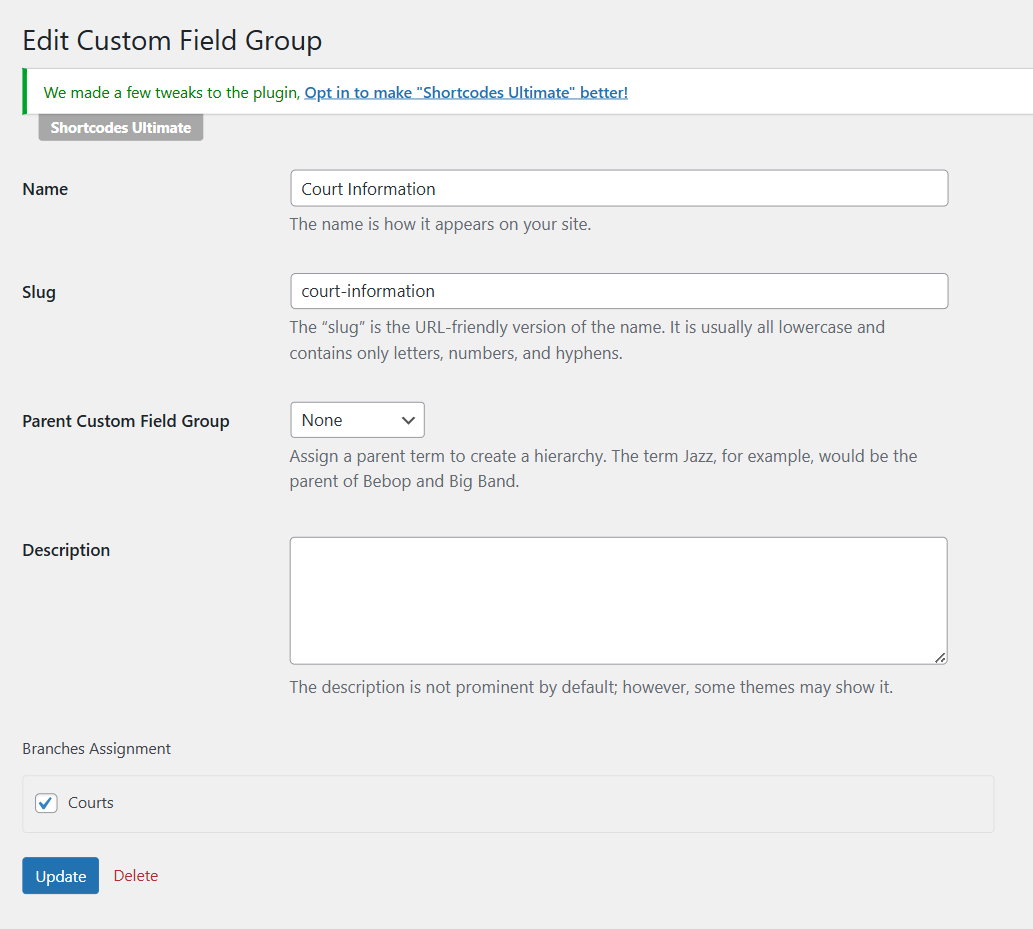Check the Courts checkbox in Branches Assignment
The image size is (1033, 929).
pyautogui.click(x=45, y=802)
